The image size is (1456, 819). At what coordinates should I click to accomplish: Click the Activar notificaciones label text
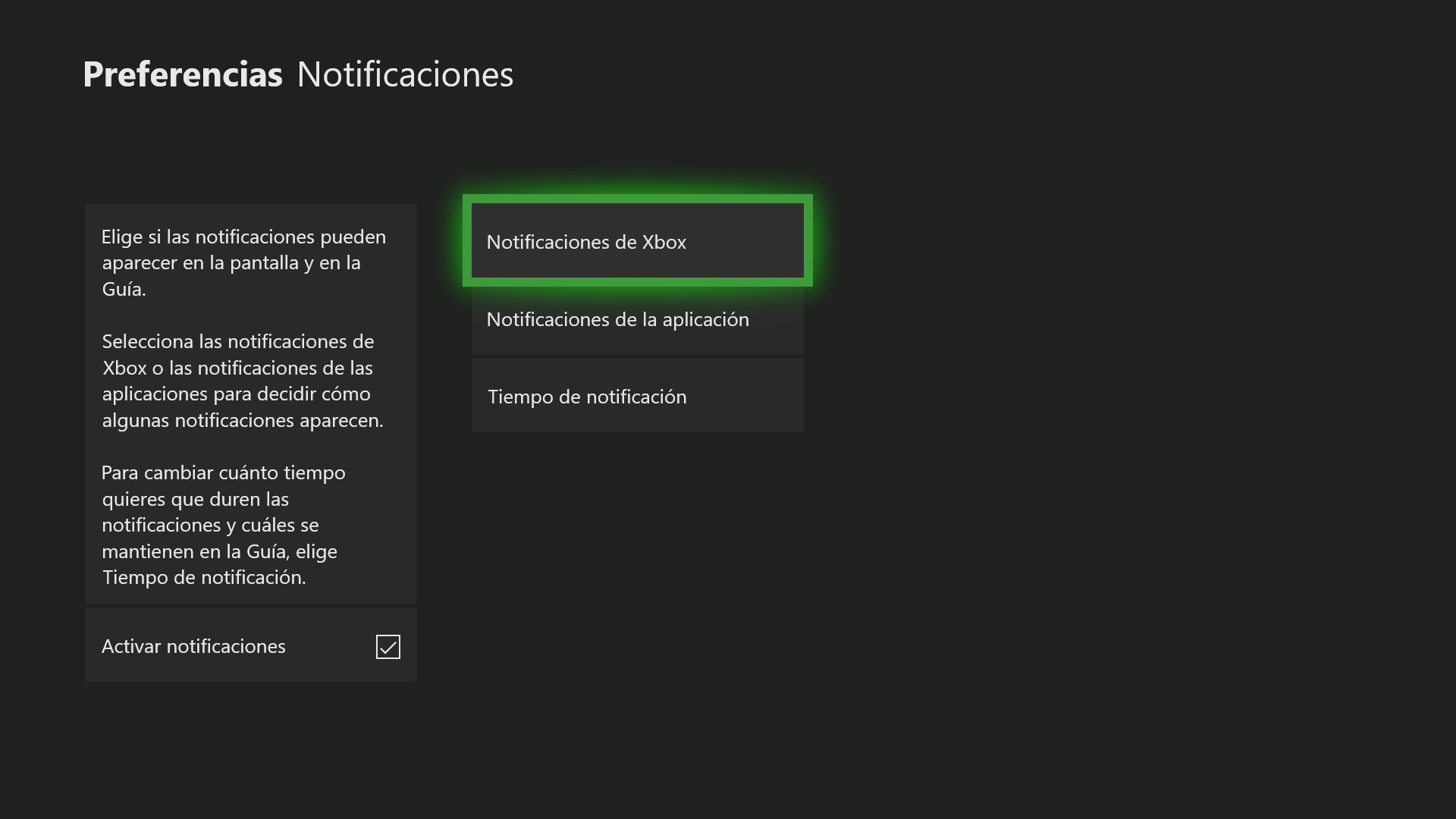(x=193, y=646)
